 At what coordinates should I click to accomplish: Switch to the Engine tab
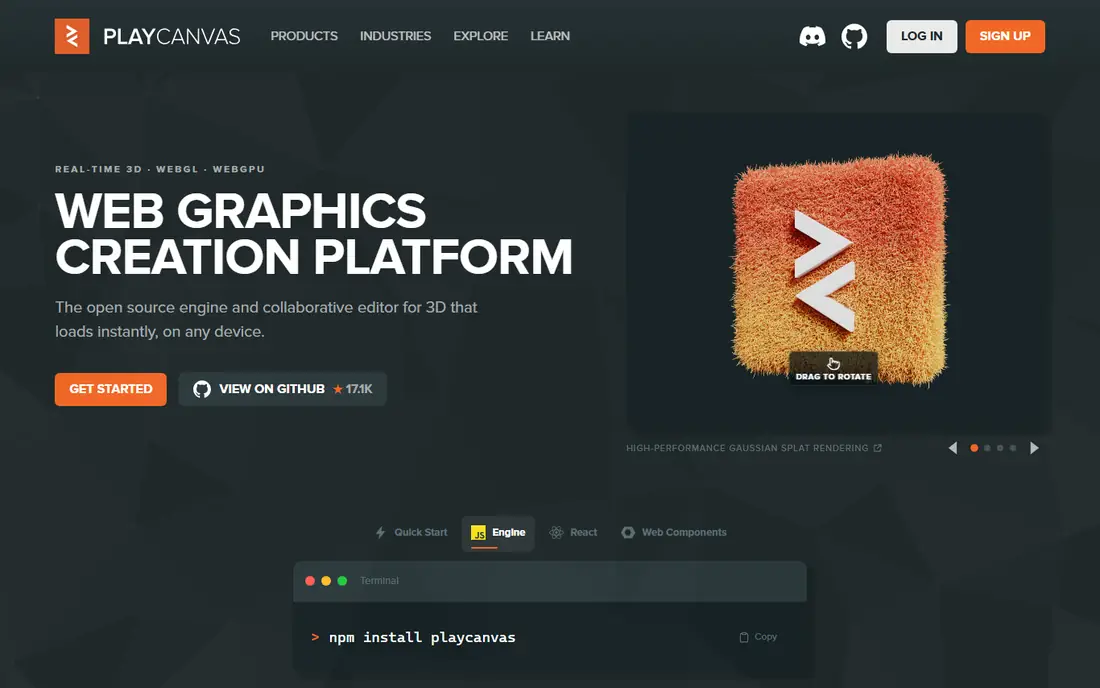pyautogui.click(x=498, y=533)
